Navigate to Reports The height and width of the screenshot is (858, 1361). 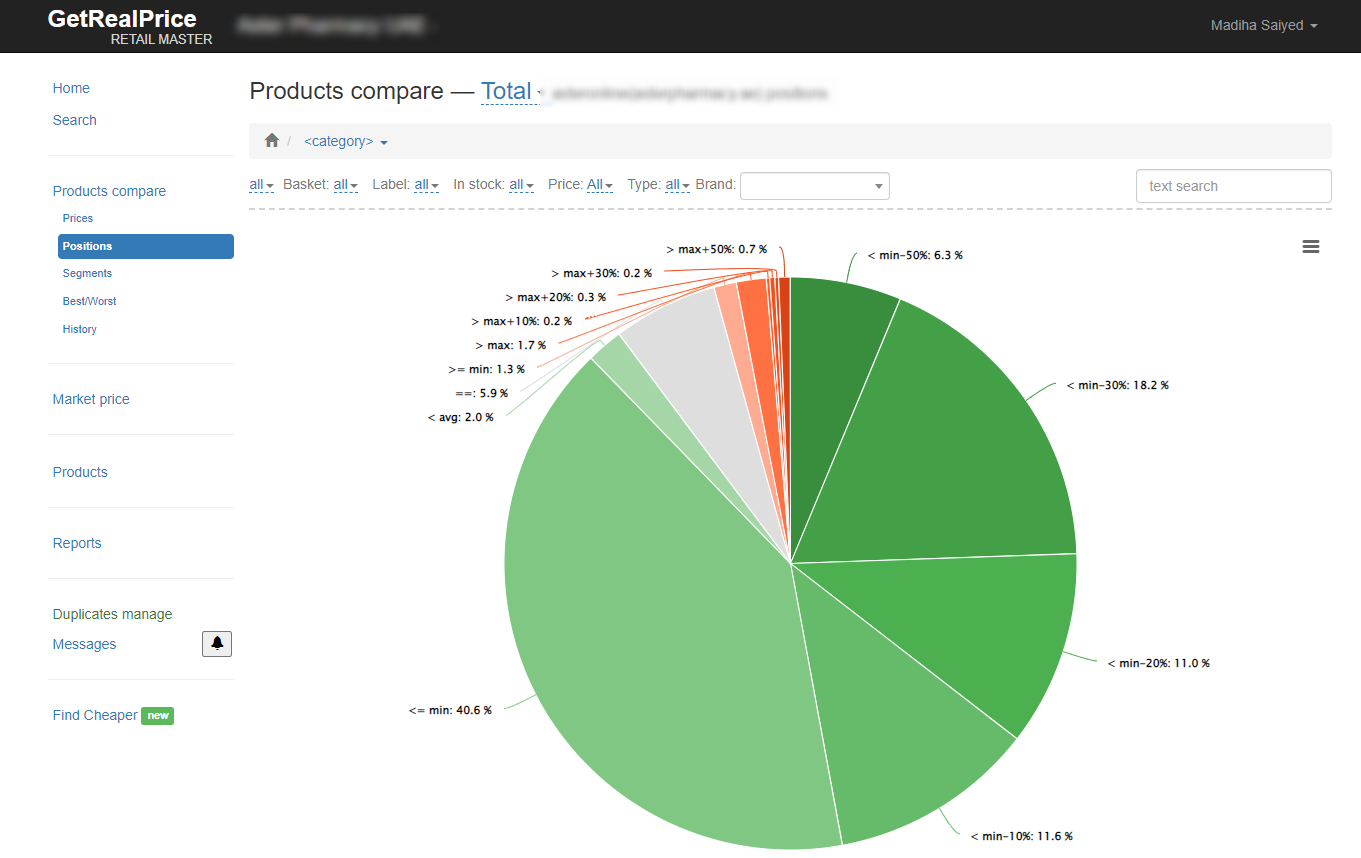(77, 543)
